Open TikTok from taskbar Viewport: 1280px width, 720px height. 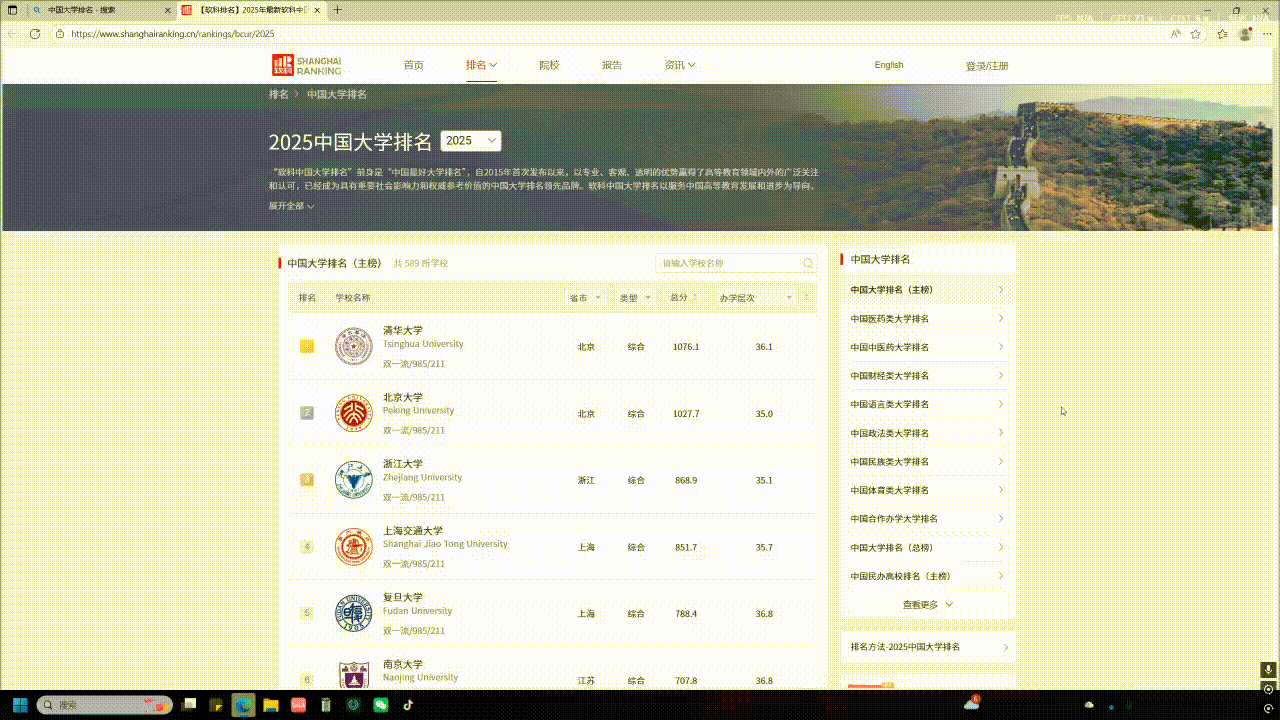[x=408, y=705]
